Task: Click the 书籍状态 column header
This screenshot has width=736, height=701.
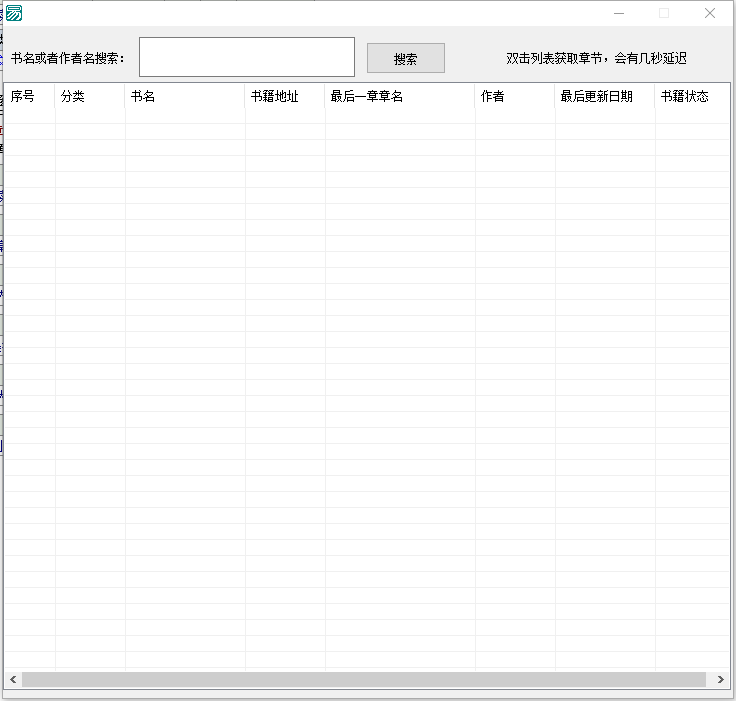Action: tap(692, 96)
